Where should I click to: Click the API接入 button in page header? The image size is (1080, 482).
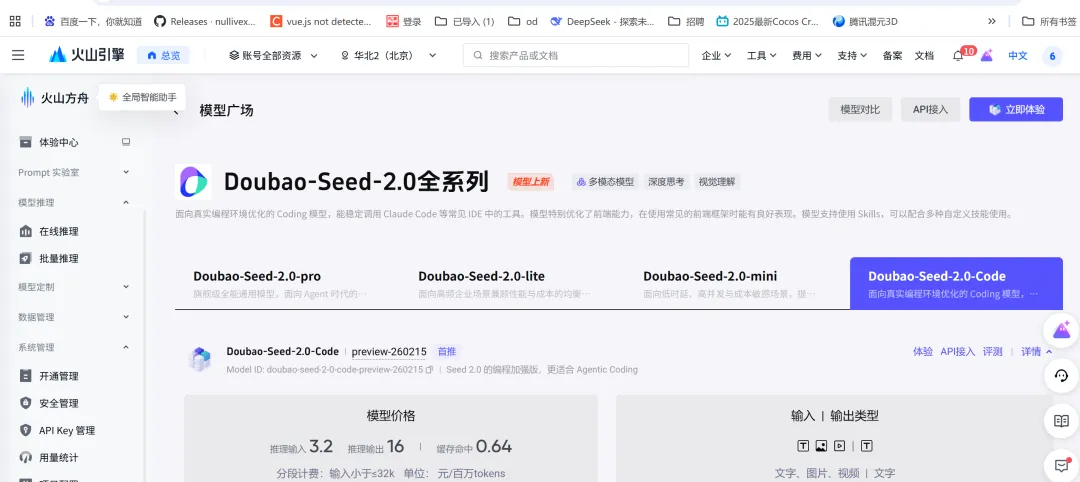click(931, 109)
